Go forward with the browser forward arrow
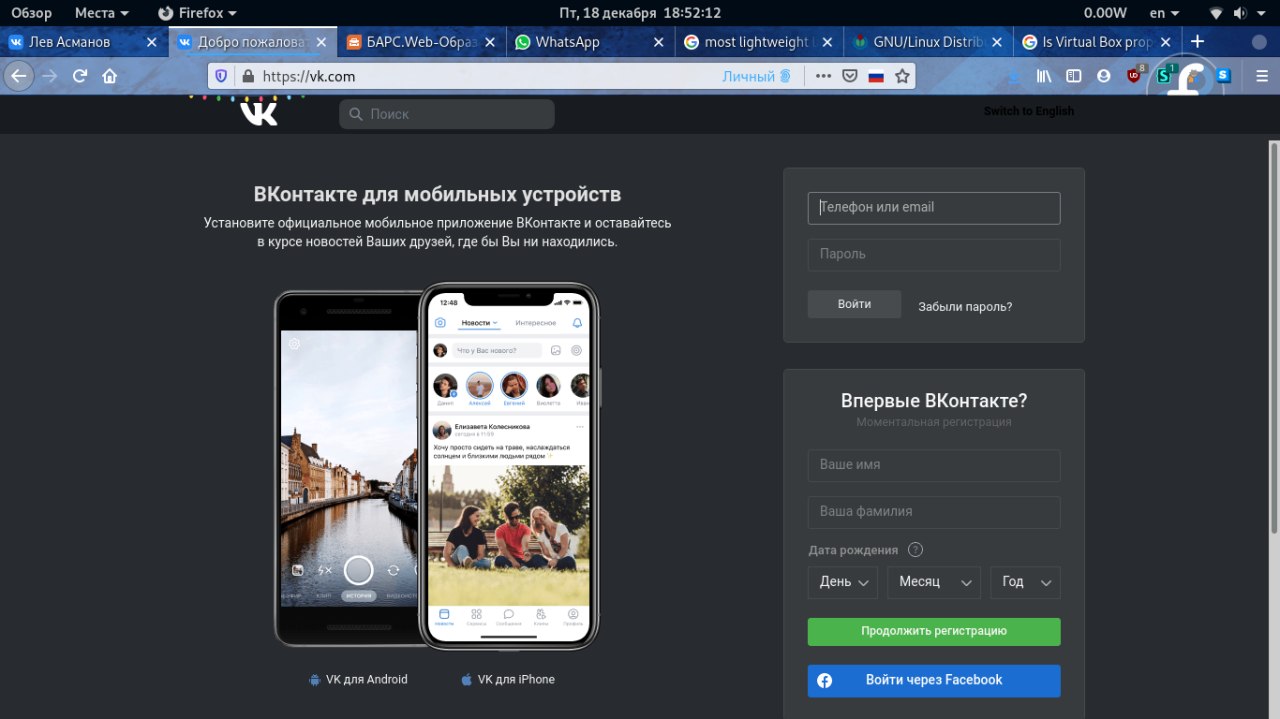 [49, 76]
